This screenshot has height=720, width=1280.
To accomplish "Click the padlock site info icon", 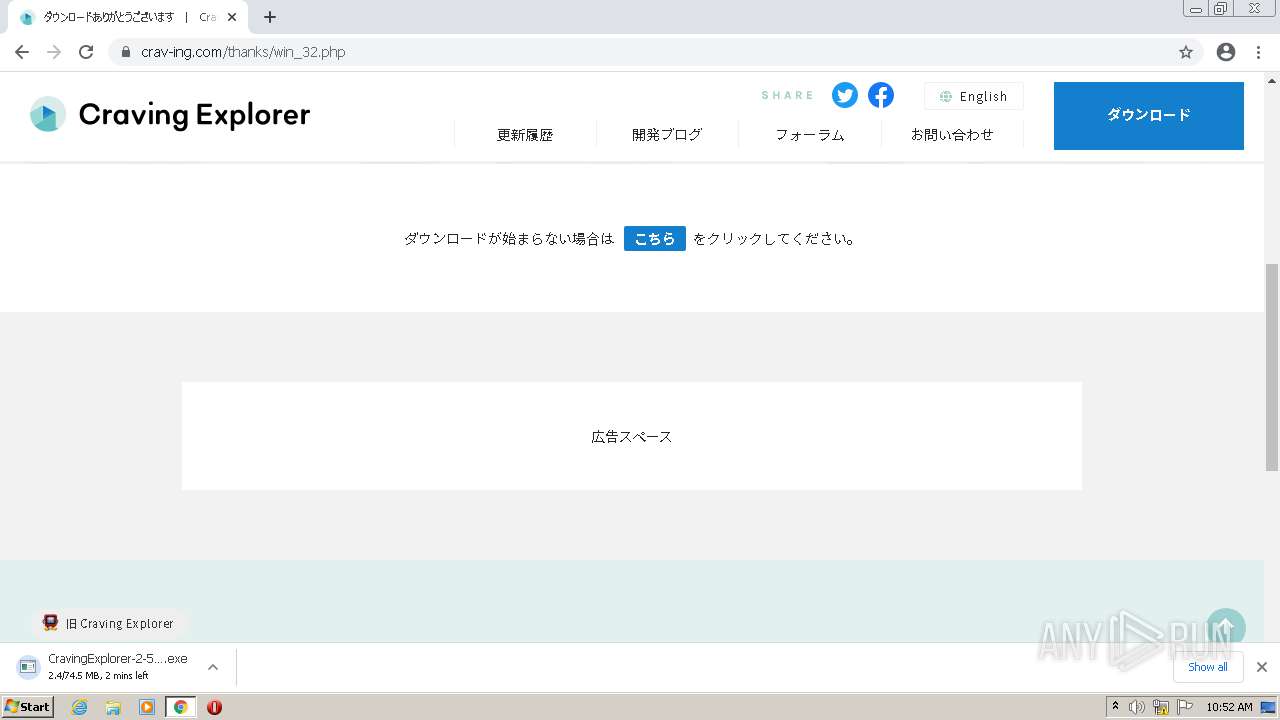I will 125,52.
